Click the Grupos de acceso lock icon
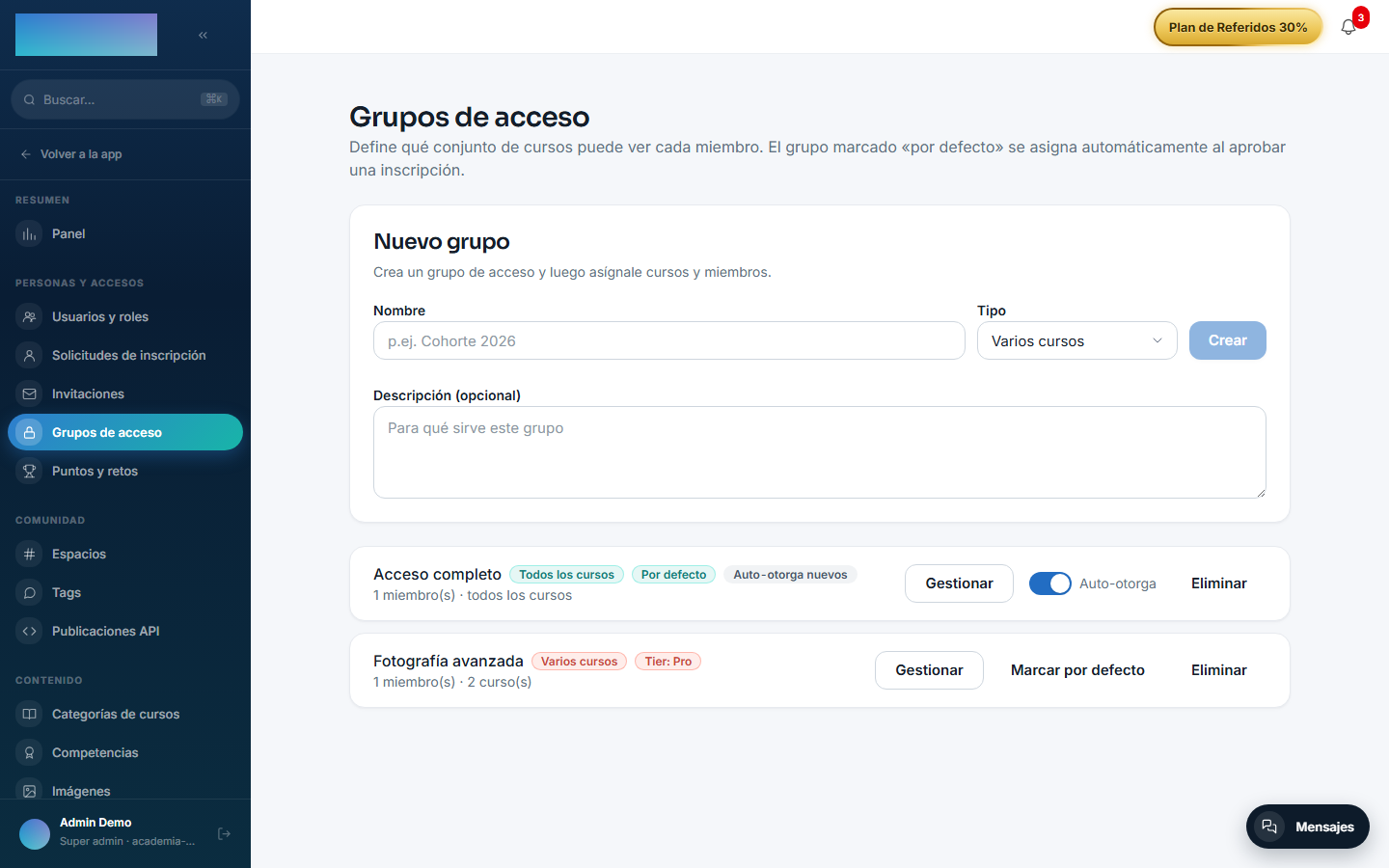Viewport: 1389px width, 868px height. point(30,432)
